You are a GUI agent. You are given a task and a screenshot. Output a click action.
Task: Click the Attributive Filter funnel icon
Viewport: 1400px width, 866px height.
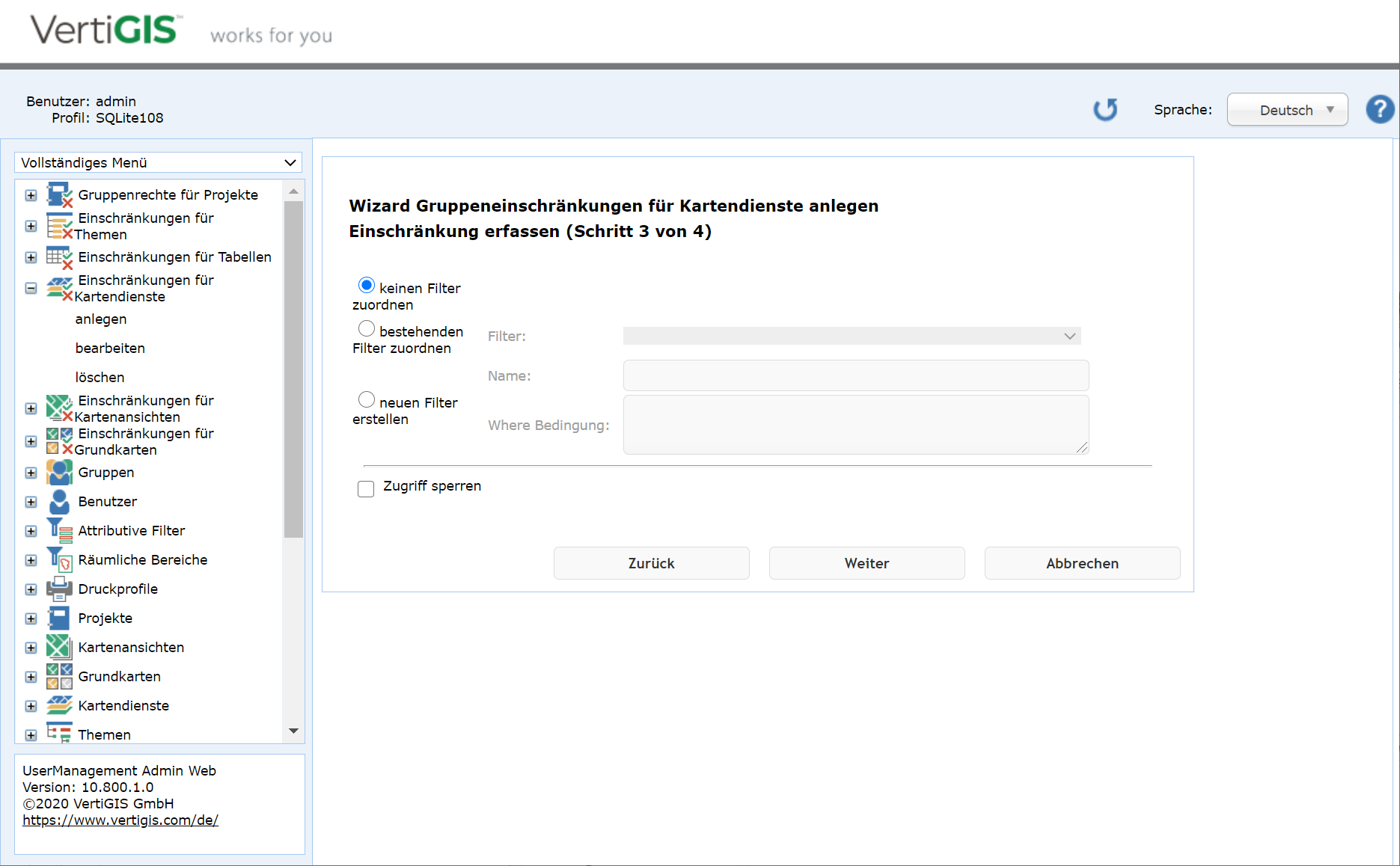click(59, 531)
